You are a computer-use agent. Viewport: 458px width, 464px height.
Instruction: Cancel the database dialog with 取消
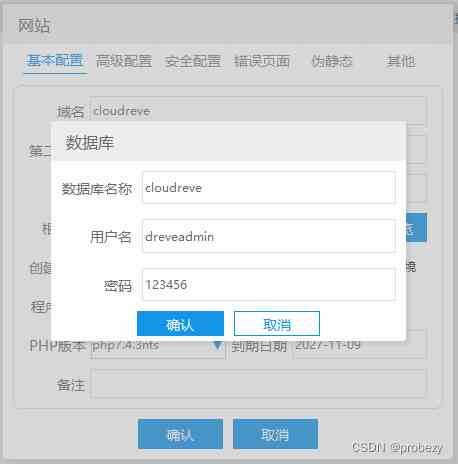pyautogui.click(x=277, y=323)
